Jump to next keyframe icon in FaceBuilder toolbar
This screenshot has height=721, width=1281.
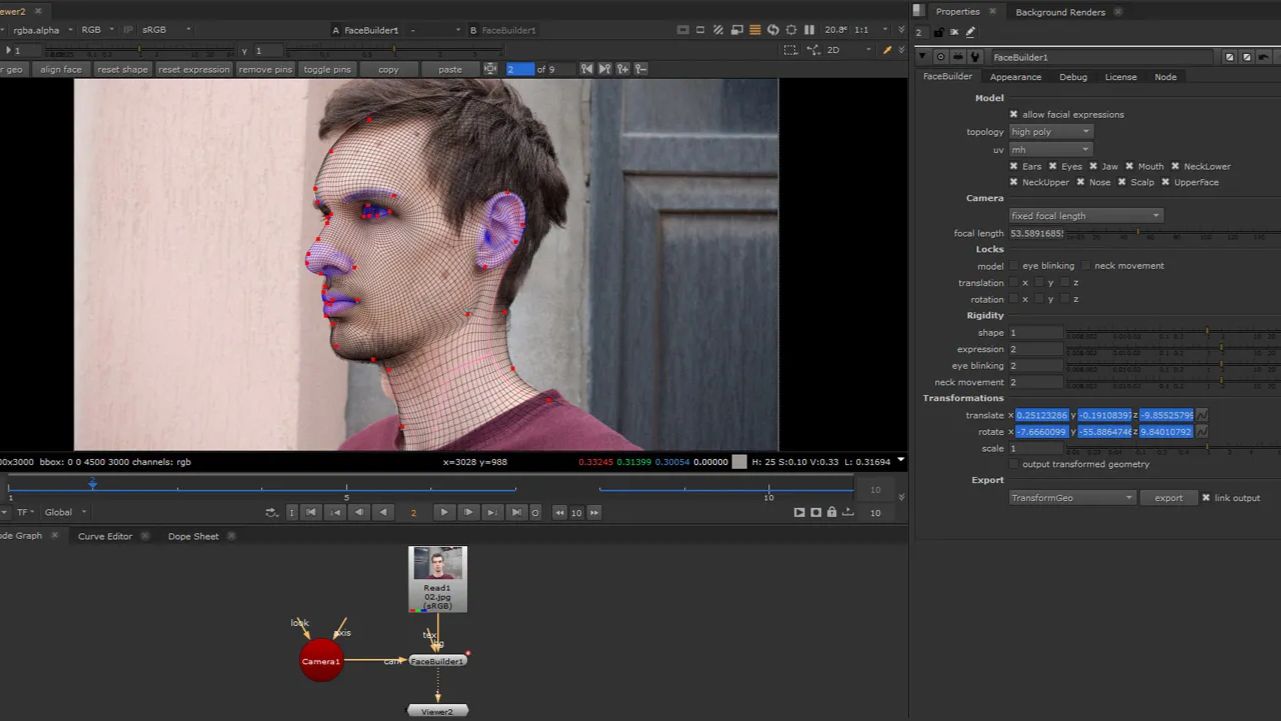tap(605, 69)
